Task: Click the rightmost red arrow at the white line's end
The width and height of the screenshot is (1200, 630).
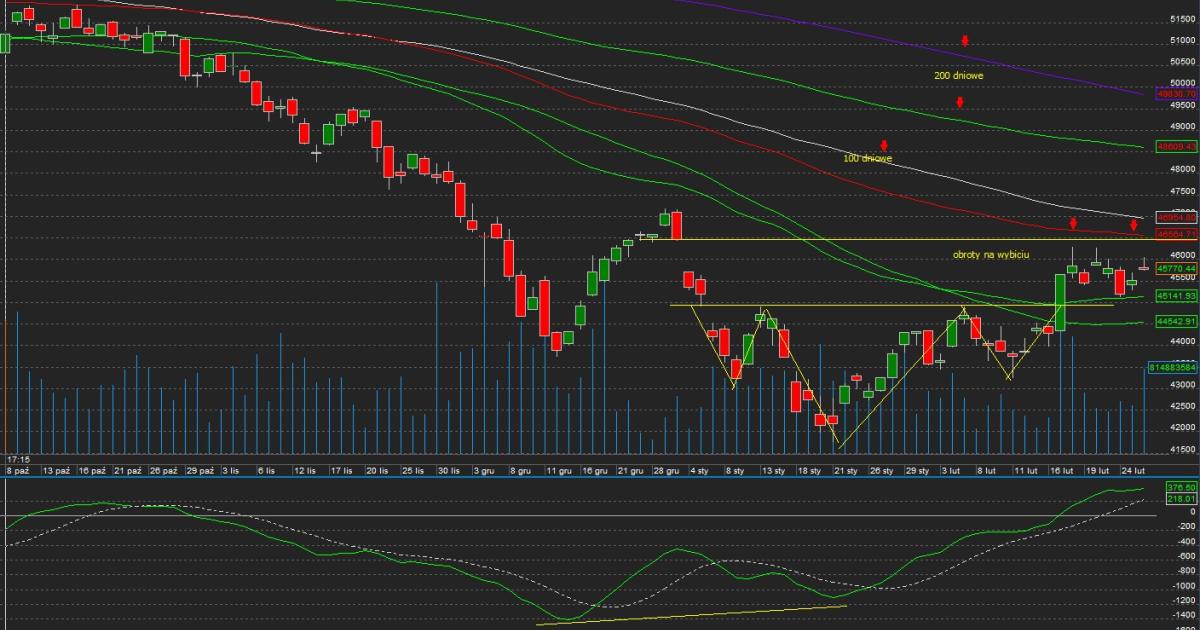Action: (1135, 225)
